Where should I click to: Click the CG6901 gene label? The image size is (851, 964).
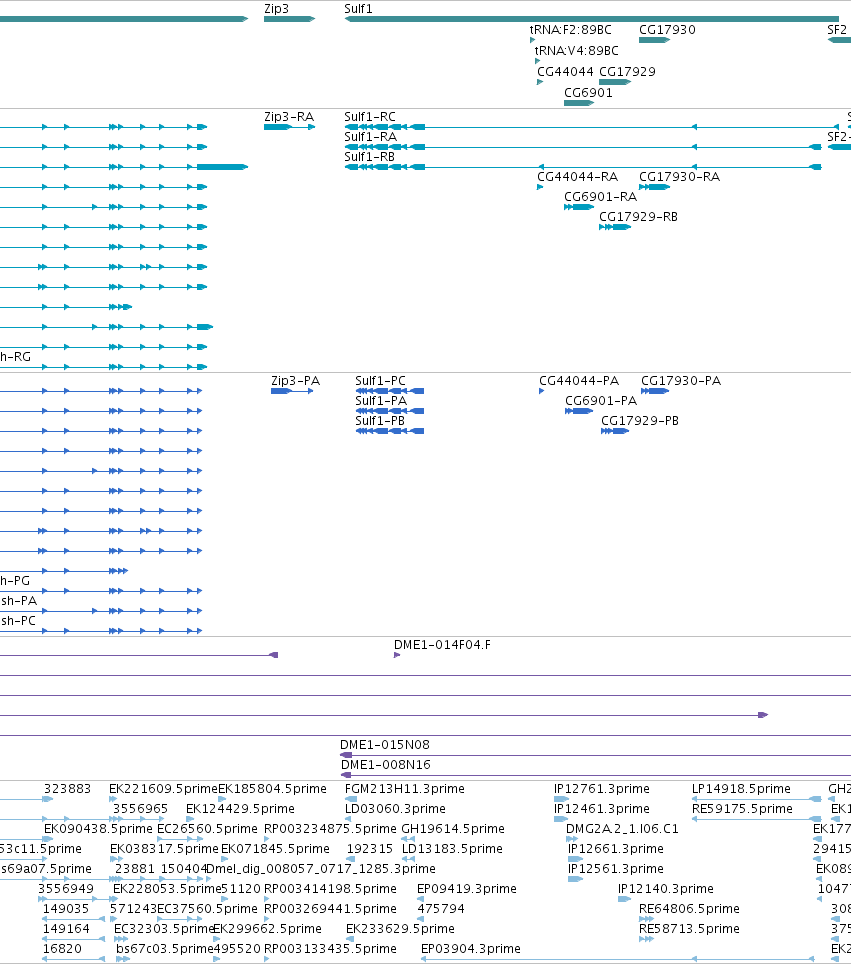click(588, 92)
